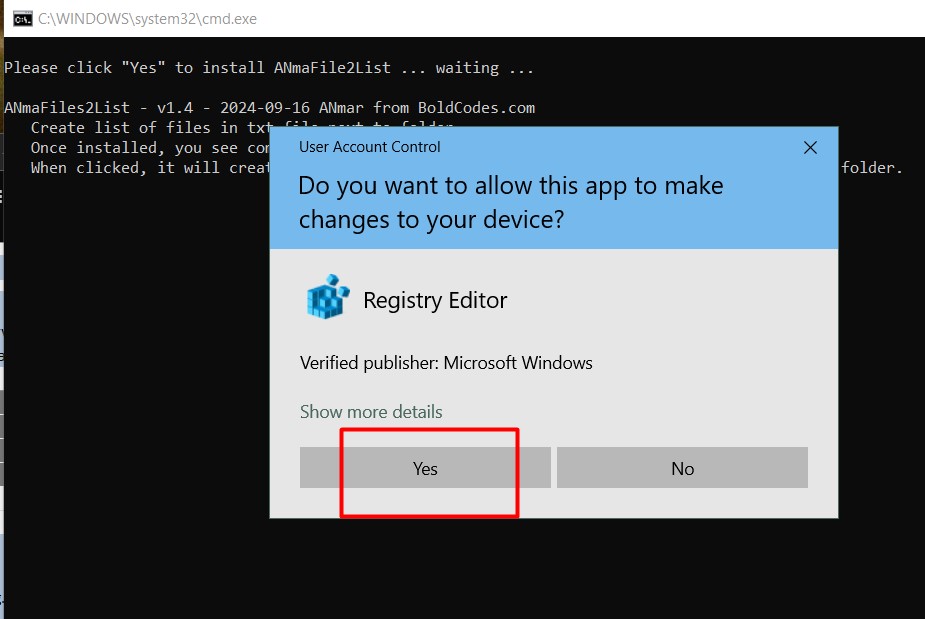Click the cmd.exe icon in title bar

[x=21, y=18]
